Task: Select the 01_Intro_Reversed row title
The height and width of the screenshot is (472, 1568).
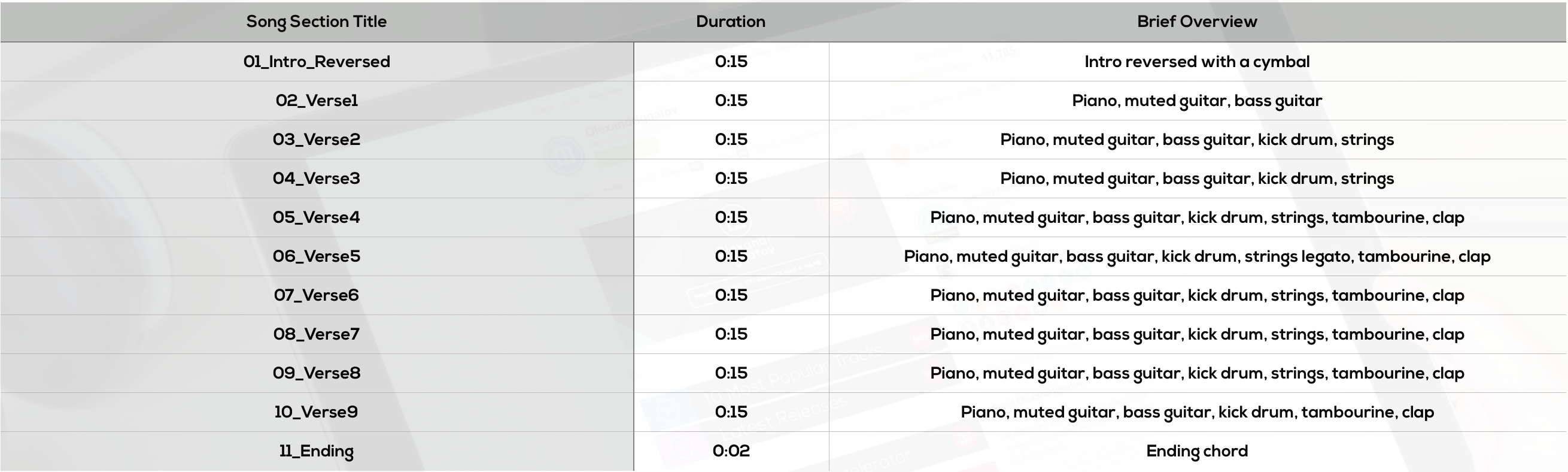Action: tap(317, 62)
